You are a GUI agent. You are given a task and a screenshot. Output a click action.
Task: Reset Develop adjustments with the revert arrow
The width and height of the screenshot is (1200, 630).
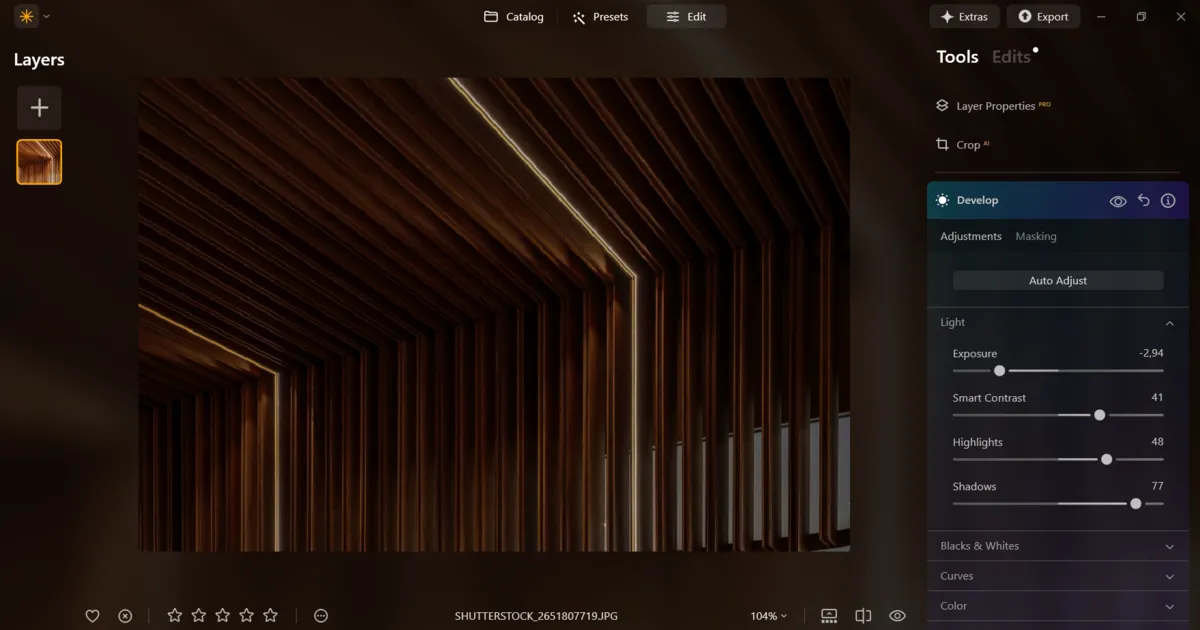(x=1143, y=200)
